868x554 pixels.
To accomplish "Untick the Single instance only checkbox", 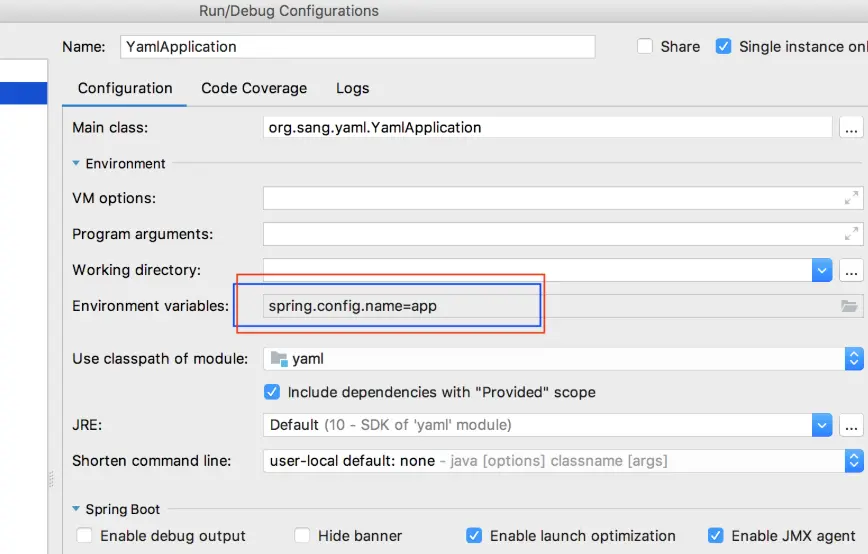I will pyautogui.click(x=723, y=46).
